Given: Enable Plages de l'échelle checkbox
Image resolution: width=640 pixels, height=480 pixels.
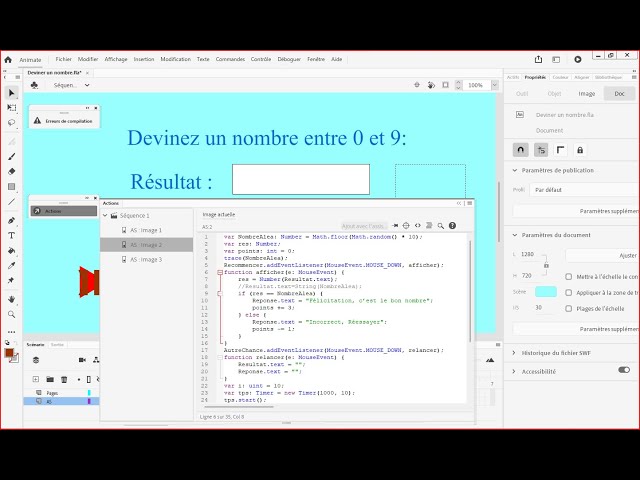Looking at the screenshot, I should coord(569,309).
